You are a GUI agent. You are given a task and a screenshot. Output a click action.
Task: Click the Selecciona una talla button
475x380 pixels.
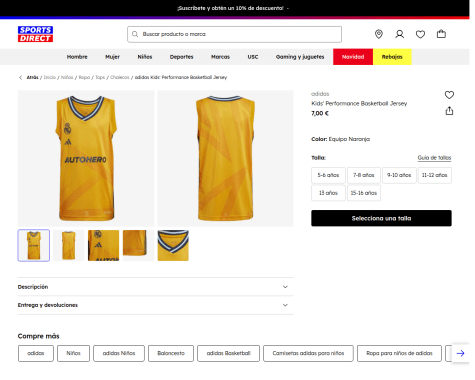[381, 218]
